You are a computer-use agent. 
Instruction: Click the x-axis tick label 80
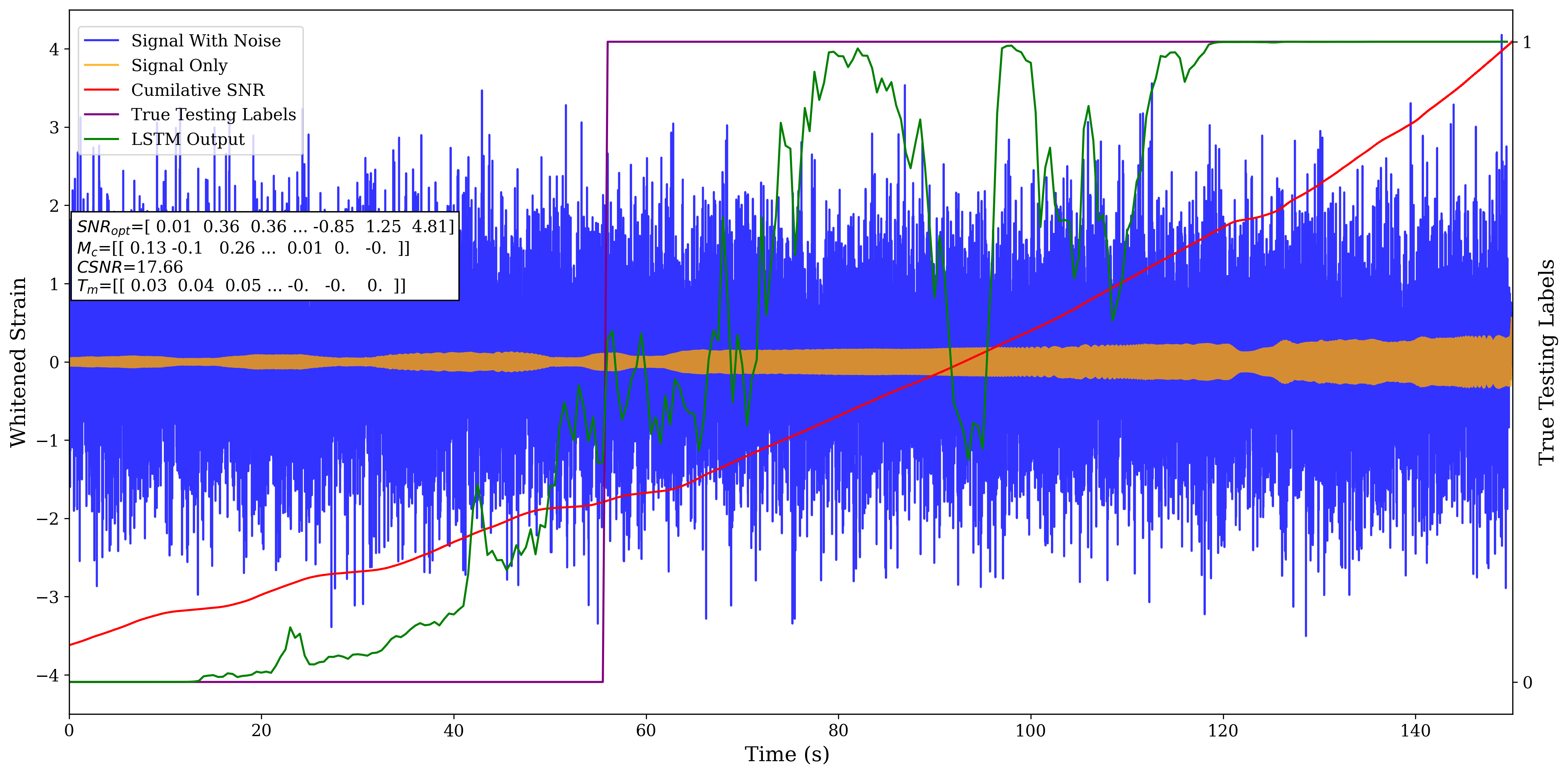(838, 731)
